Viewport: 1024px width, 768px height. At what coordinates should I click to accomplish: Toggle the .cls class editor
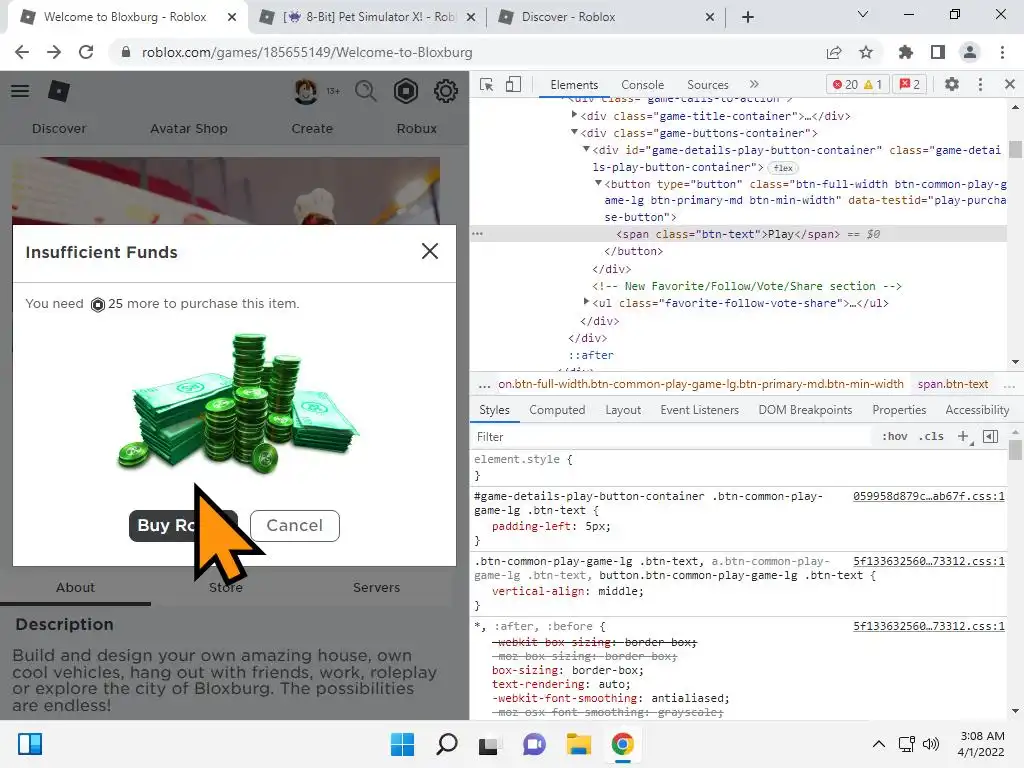pos(931,436)
